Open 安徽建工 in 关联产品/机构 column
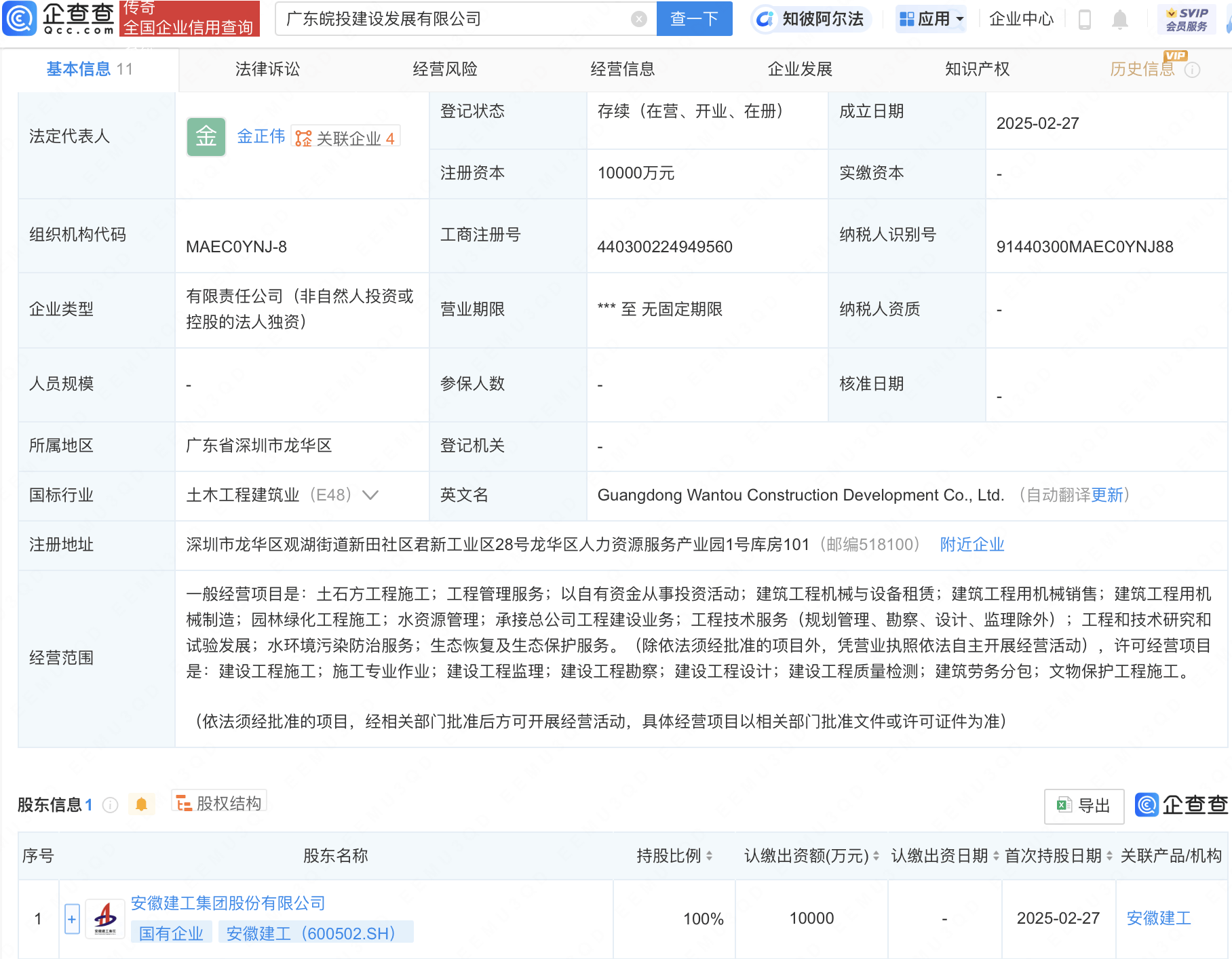Screen dimensions: 1232x959 (x=1159, y=918)
